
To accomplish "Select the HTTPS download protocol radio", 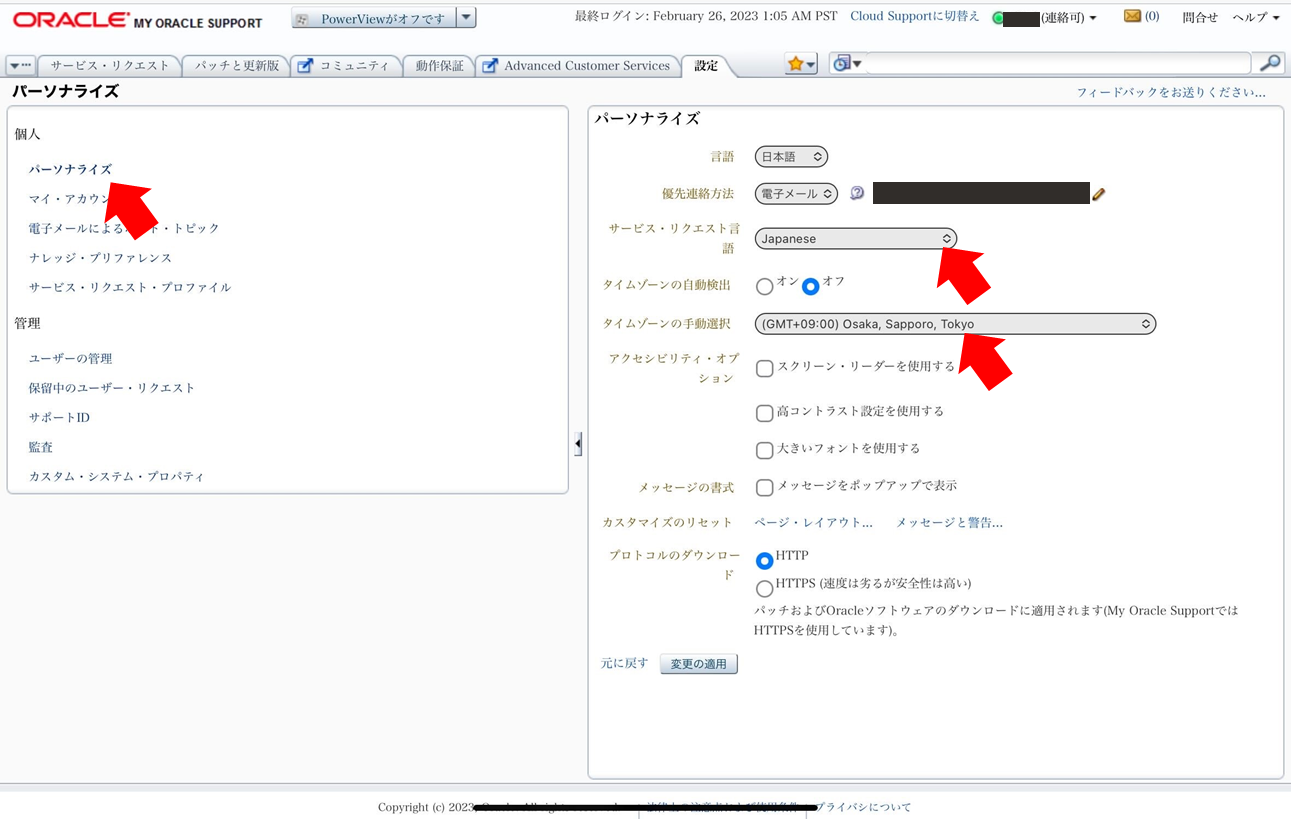I will (765, 589).
